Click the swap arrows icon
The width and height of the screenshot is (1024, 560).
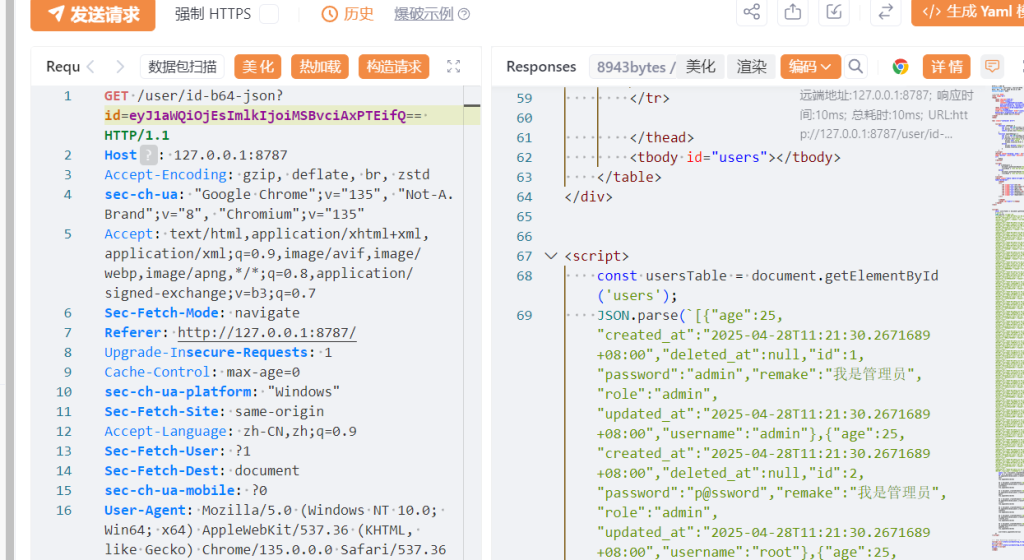coord(885,12)
